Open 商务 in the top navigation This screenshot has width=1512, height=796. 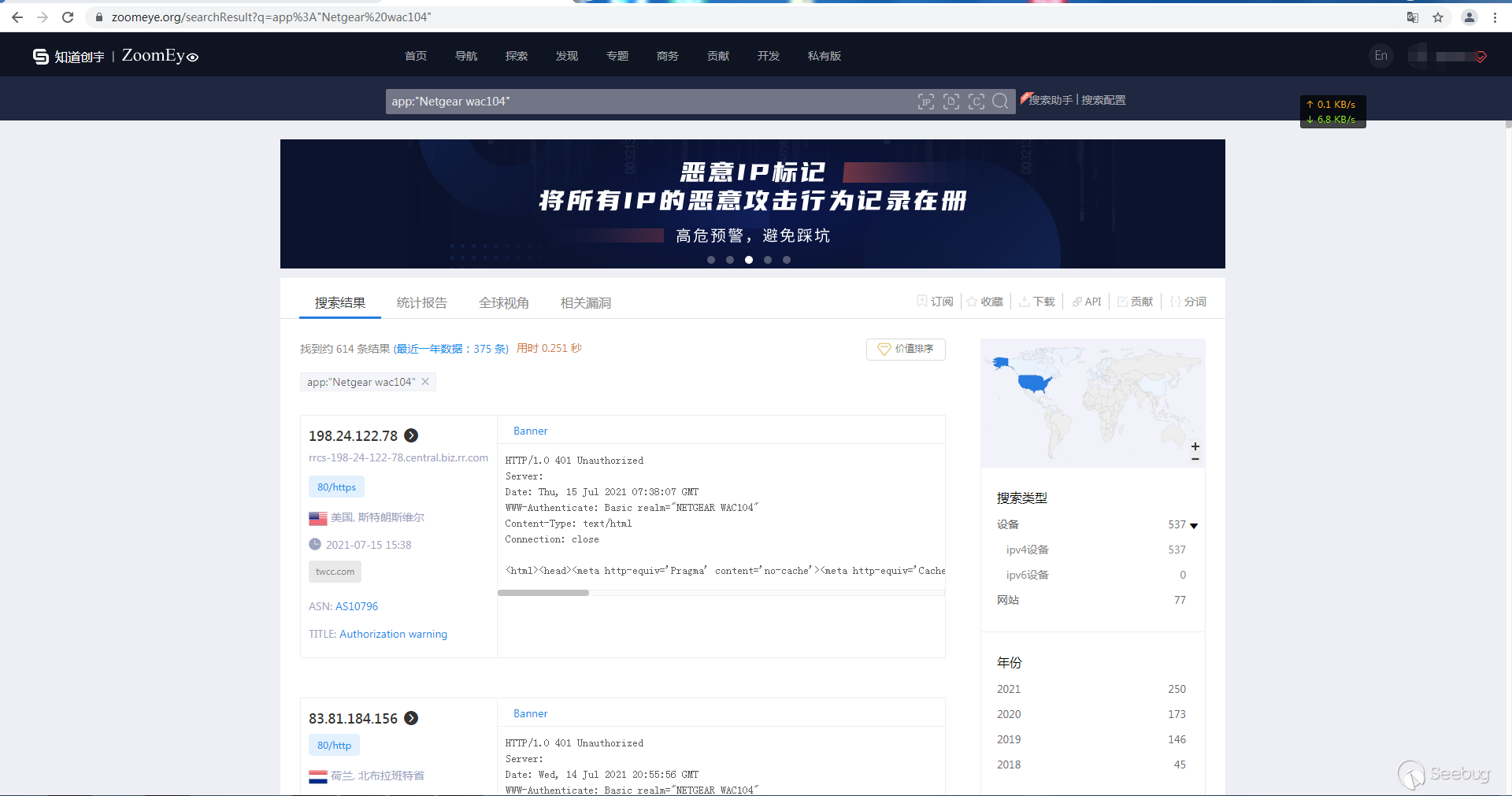[x=668, y=56]
